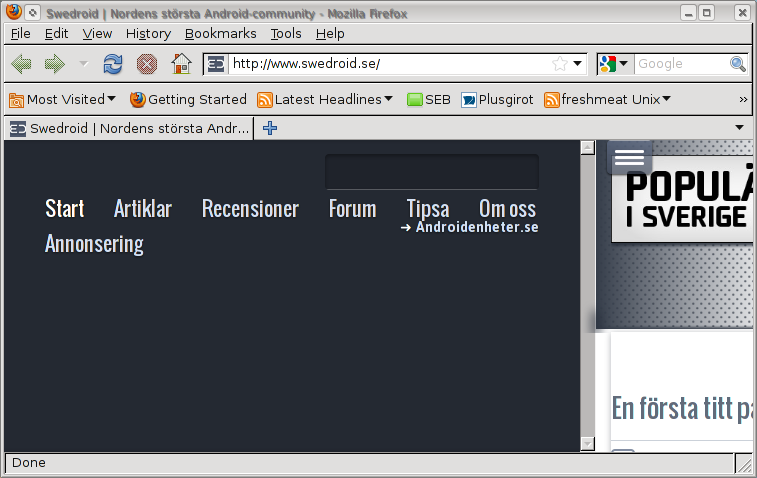
Task: Open the File menu
Action: click(20, 34)
